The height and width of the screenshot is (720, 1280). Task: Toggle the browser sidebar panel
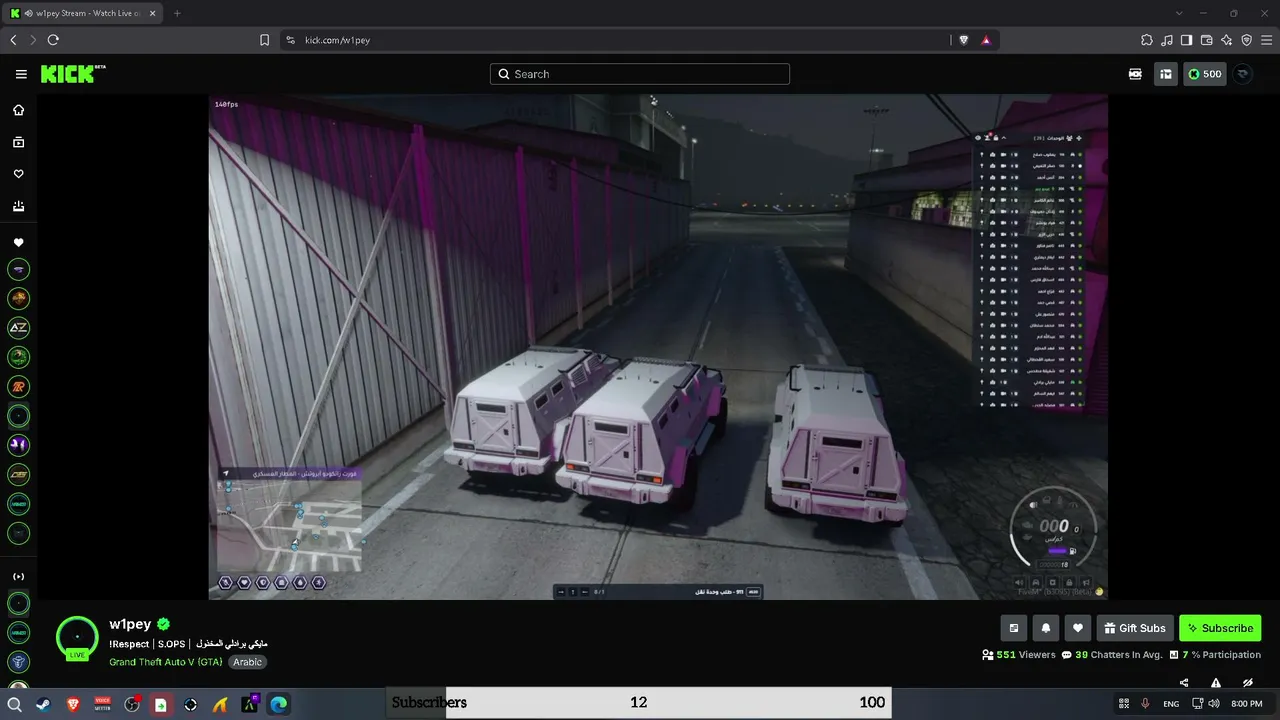[1187, 40]
